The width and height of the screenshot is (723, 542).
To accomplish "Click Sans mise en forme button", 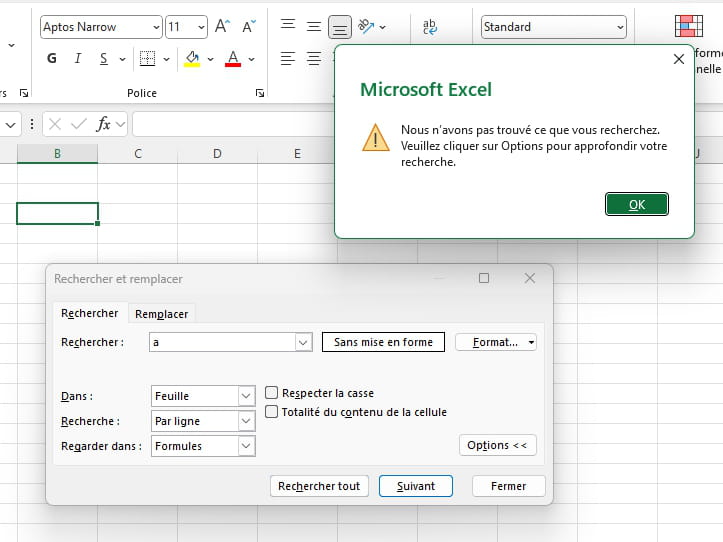I will point(383,342).
